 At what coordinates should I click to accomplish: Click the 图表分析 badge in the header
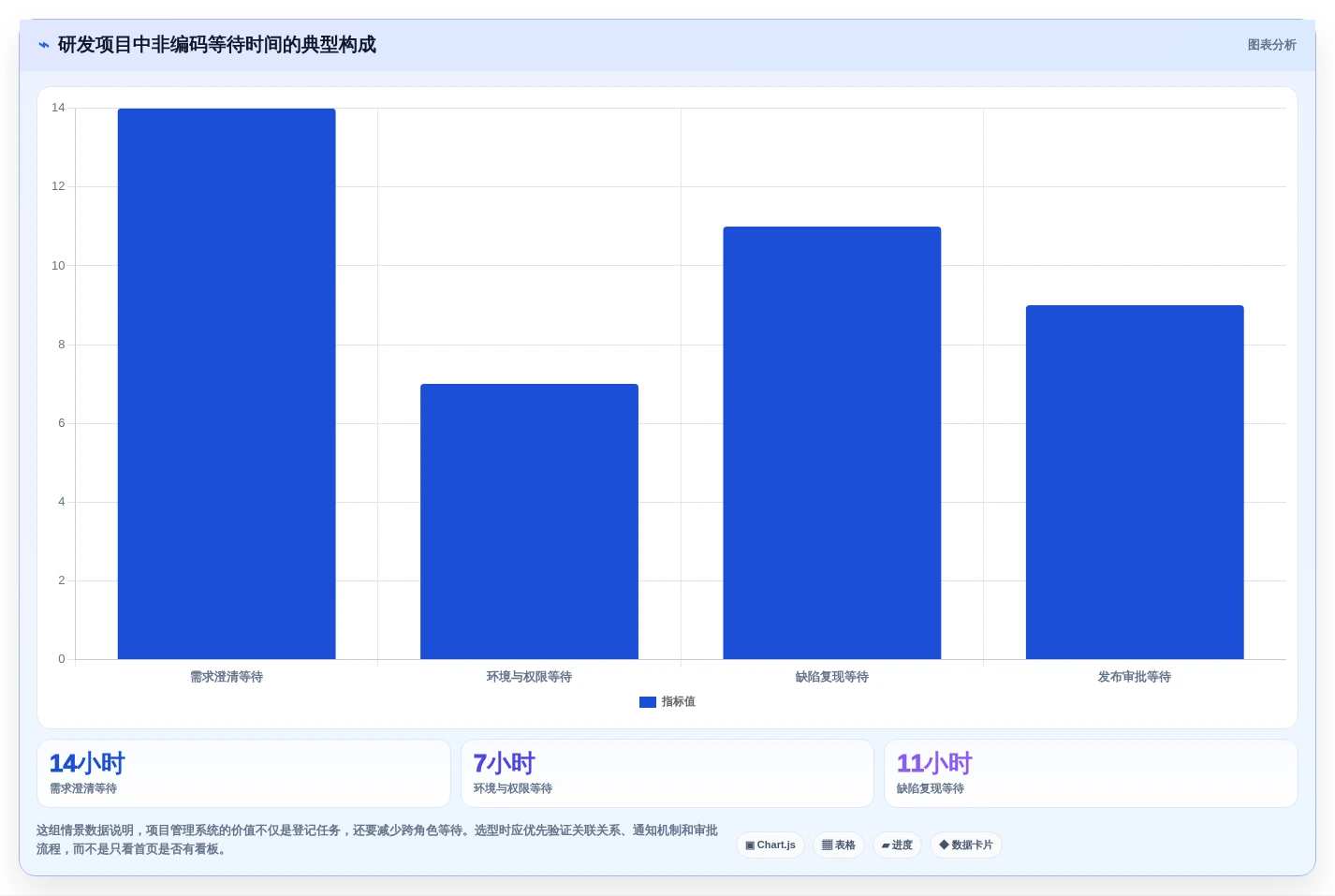pos(1271,45)
